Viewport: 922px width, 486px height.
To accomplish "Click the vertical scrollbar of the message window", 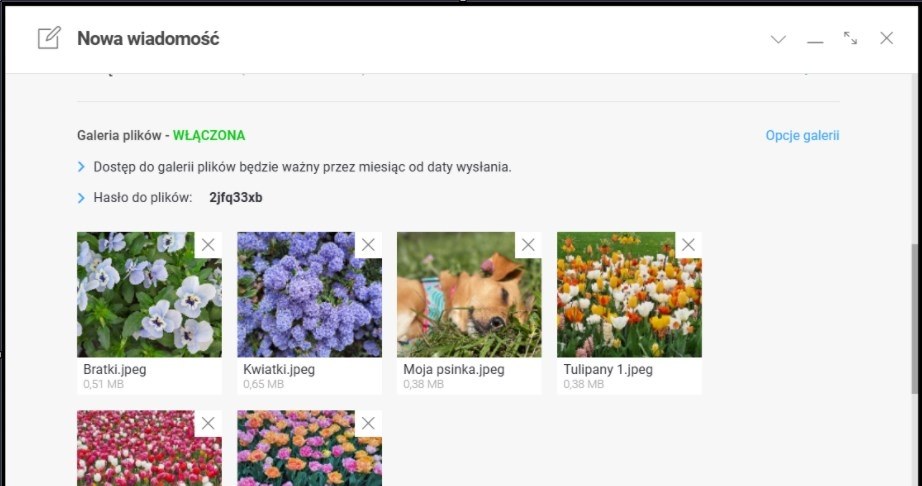I will click(915, 317).
